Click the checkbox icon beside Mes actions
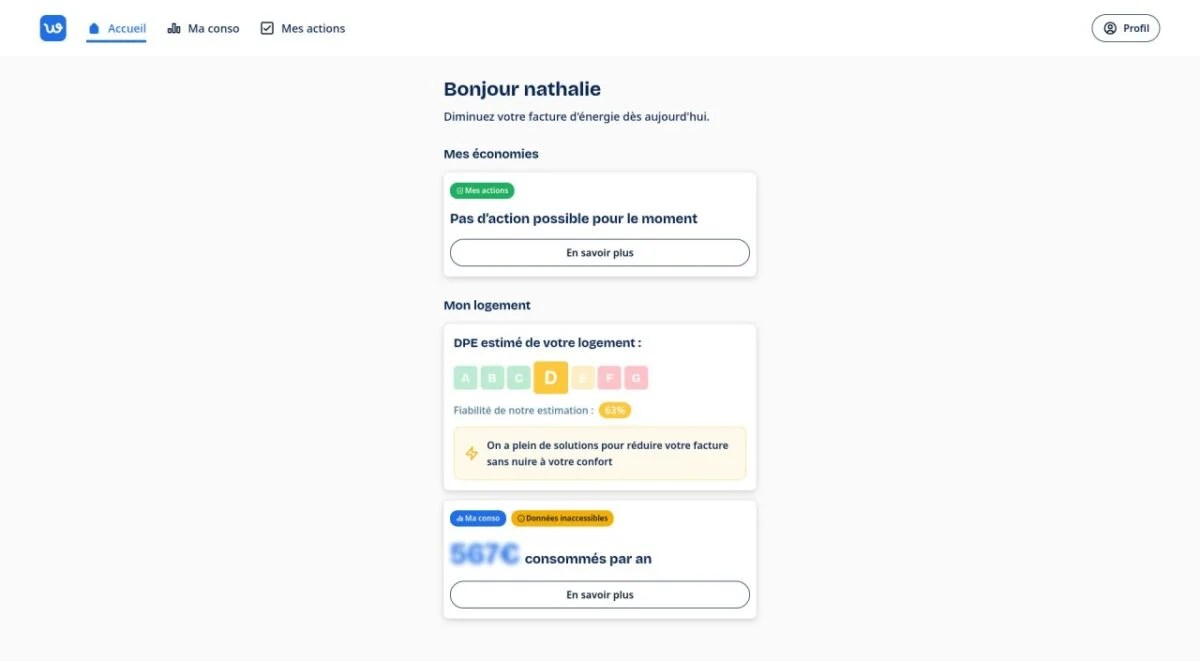The height and width of the screenshot is (661, 1200). coord(267,29)
